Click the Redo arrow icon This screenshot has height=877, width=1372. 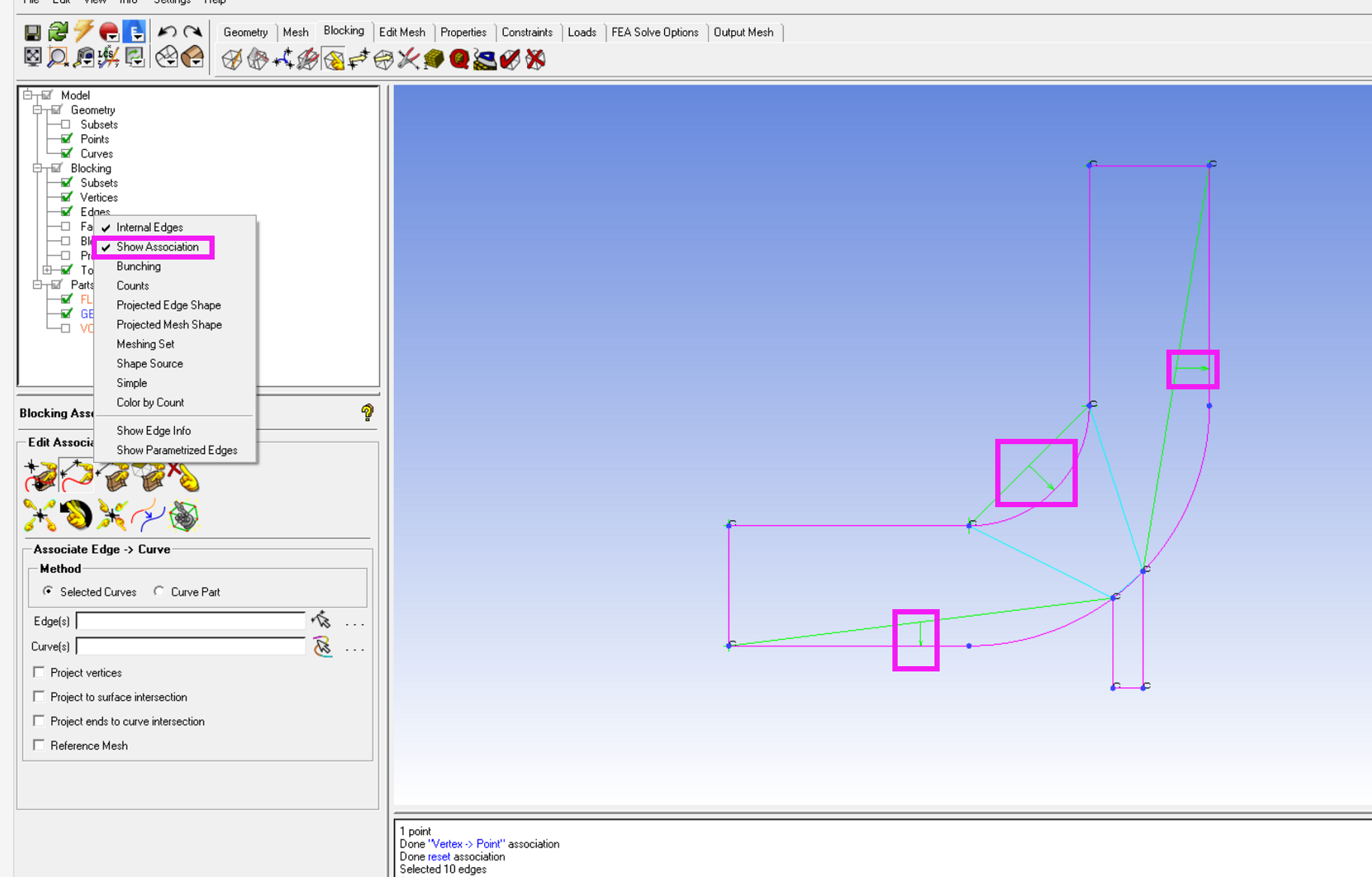pyautogui.click(x=193, y=32)
